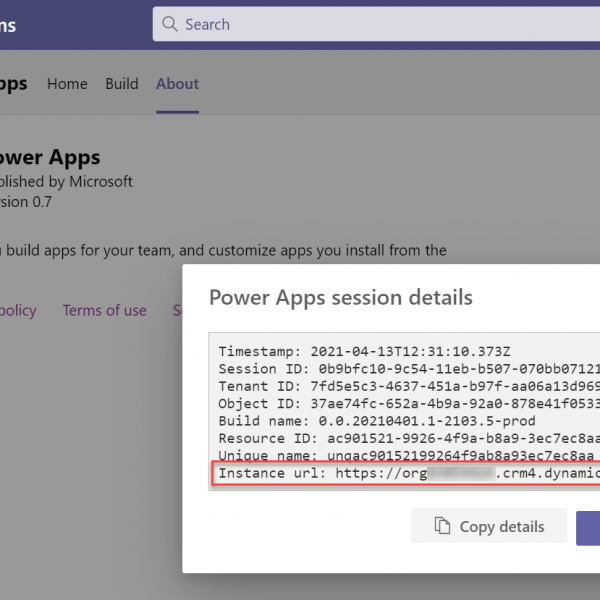The height and width of the screenshot is (600, 600).
Task: Open the Home tab
Action: [x=67, y=84]
